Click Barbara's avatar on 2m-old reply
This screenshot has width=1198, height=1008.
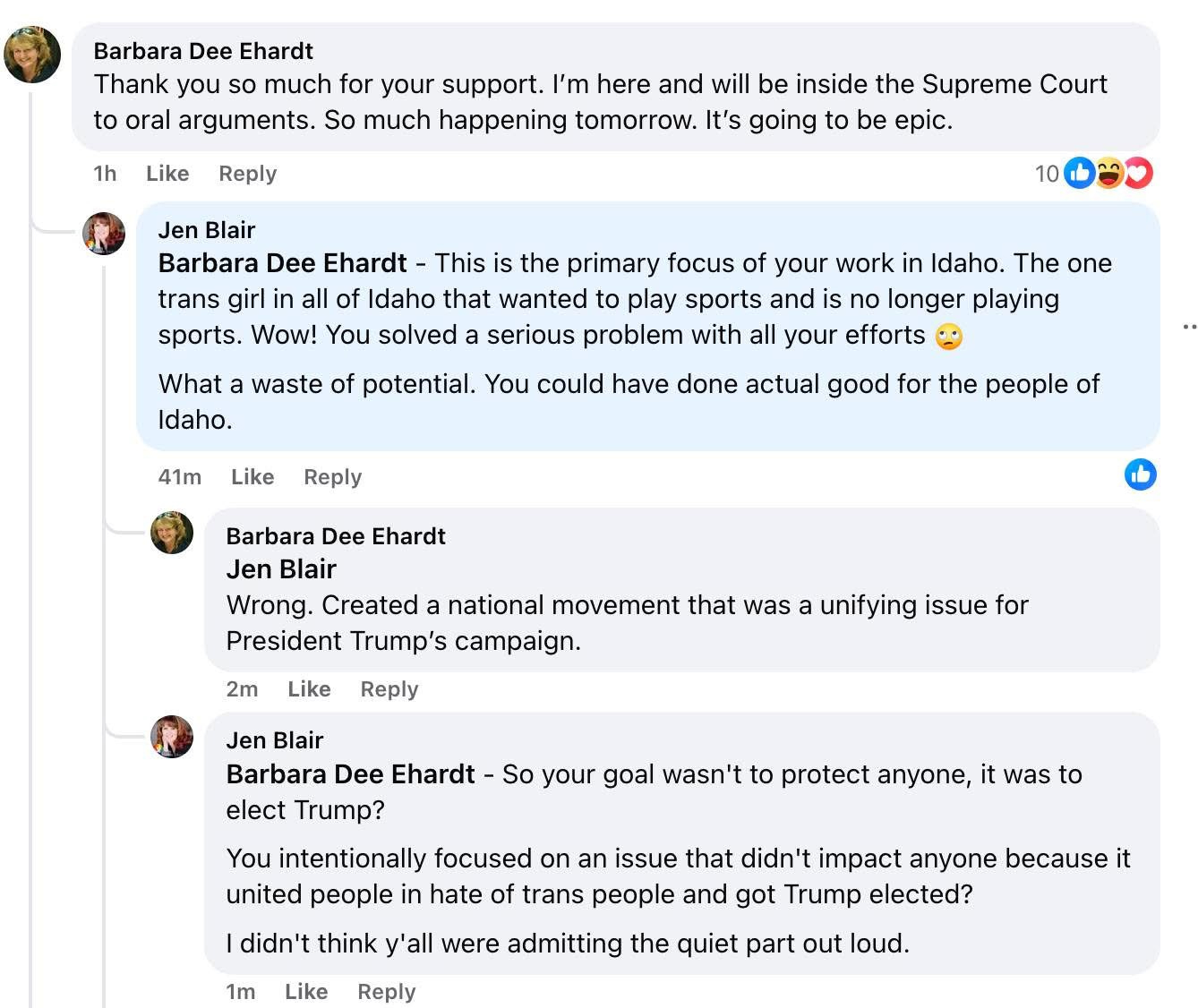[172, 533]
